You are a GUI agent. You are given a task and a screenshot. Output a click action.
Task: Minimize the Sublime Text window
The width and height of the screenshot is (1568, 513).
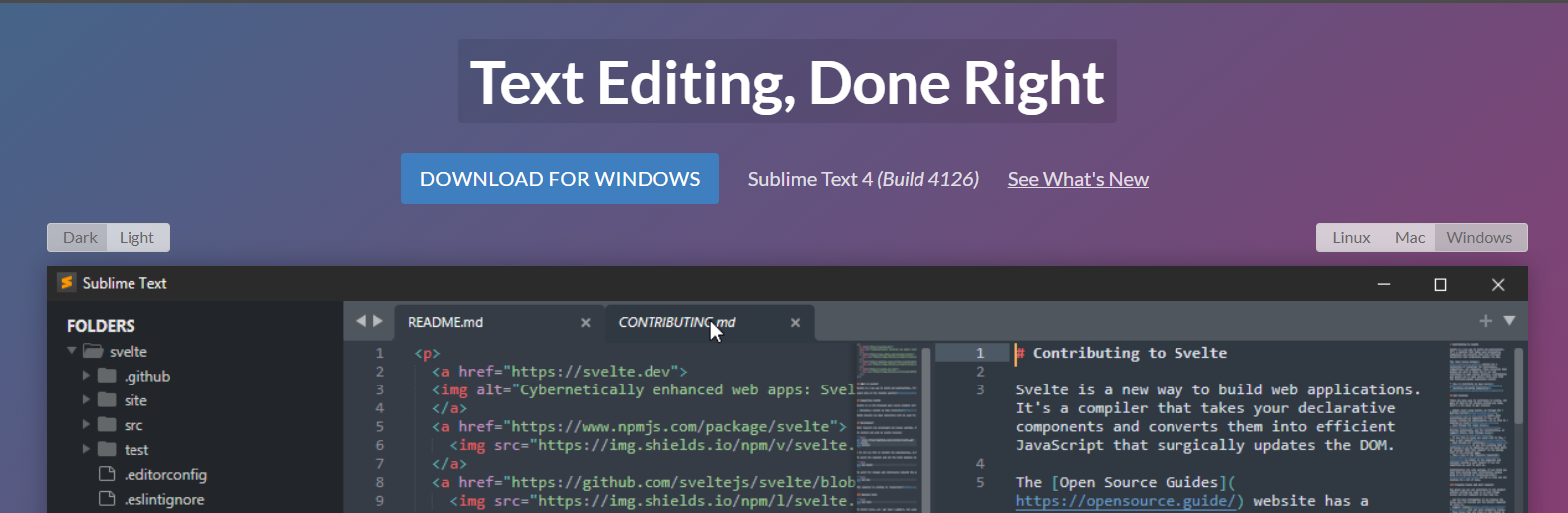[1383, 284]
